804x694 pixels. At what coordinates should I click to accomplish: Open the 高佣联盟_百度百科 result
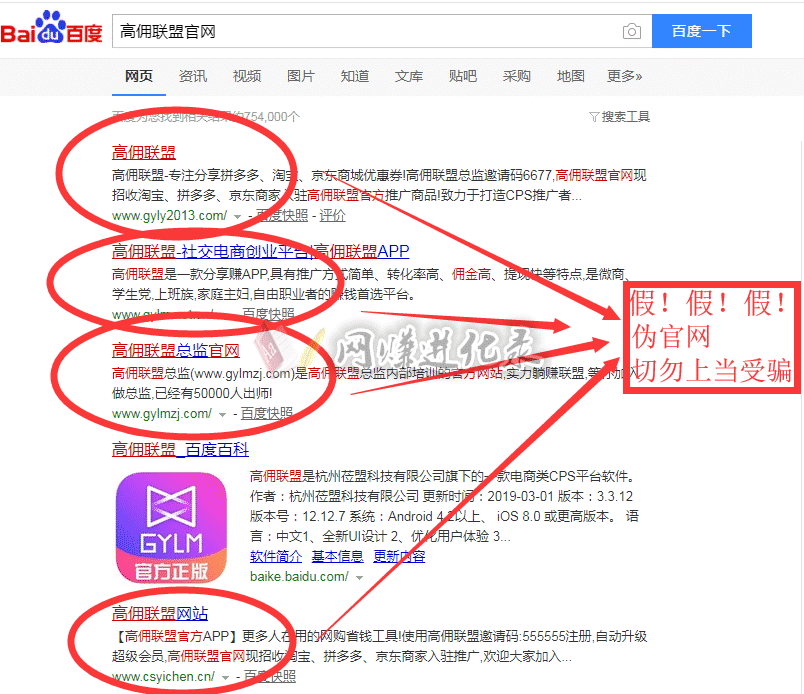(180, 450)
